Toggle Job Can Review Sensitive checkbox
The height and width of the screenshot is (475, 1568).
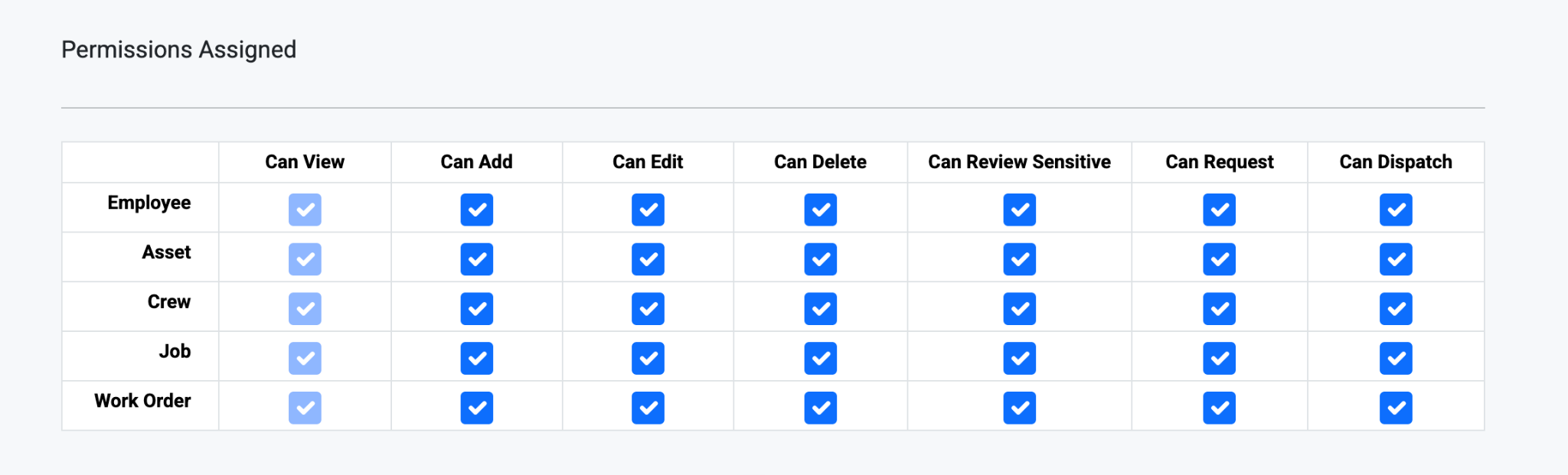1019,358
